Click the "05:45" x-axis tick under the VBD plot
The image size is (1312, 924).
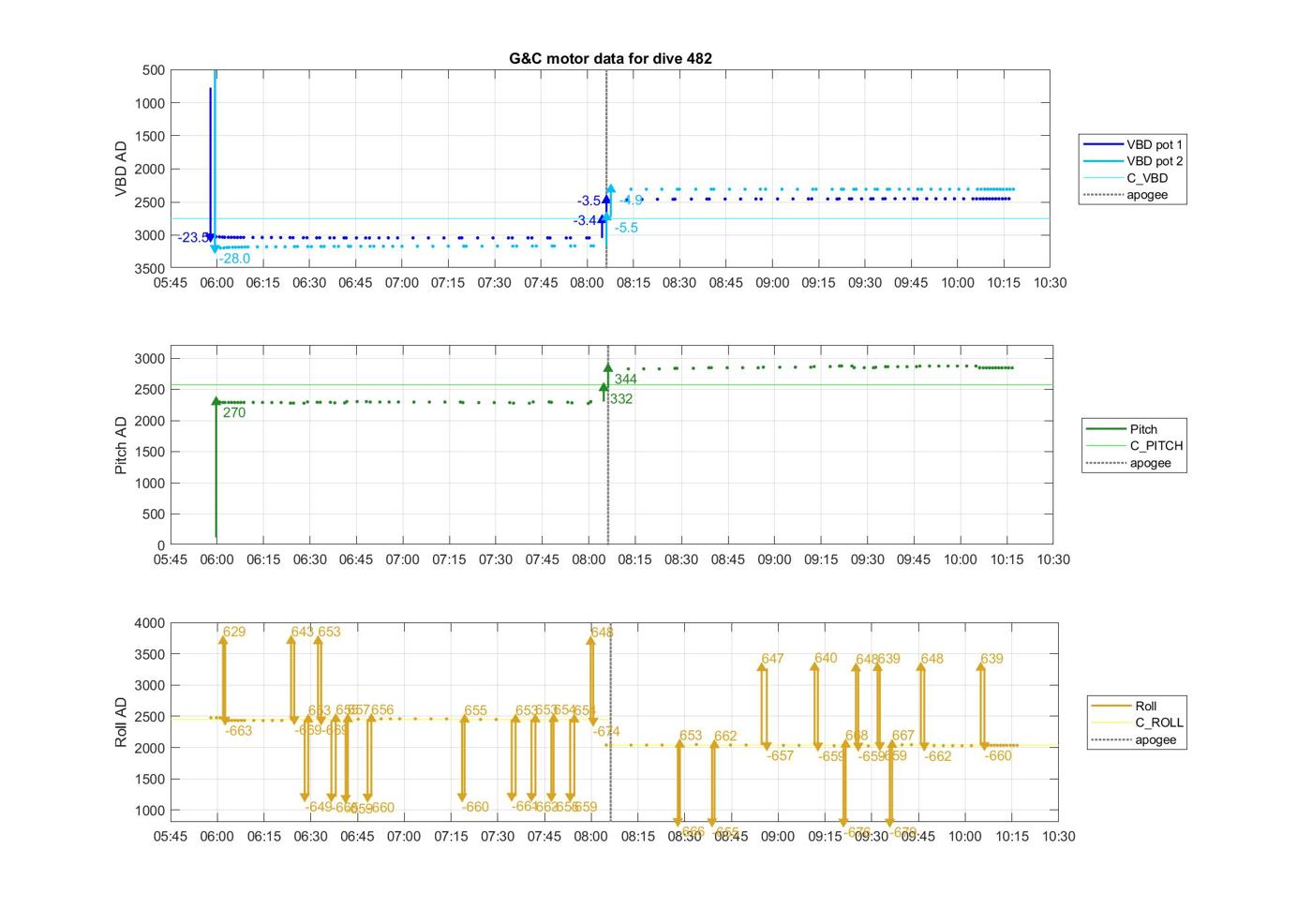[171, 283]
